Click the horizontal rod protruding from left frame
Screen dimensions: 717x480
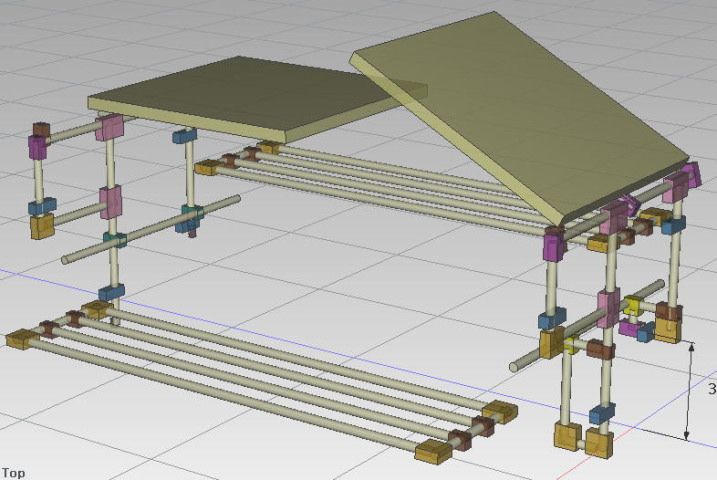point(80,254)
